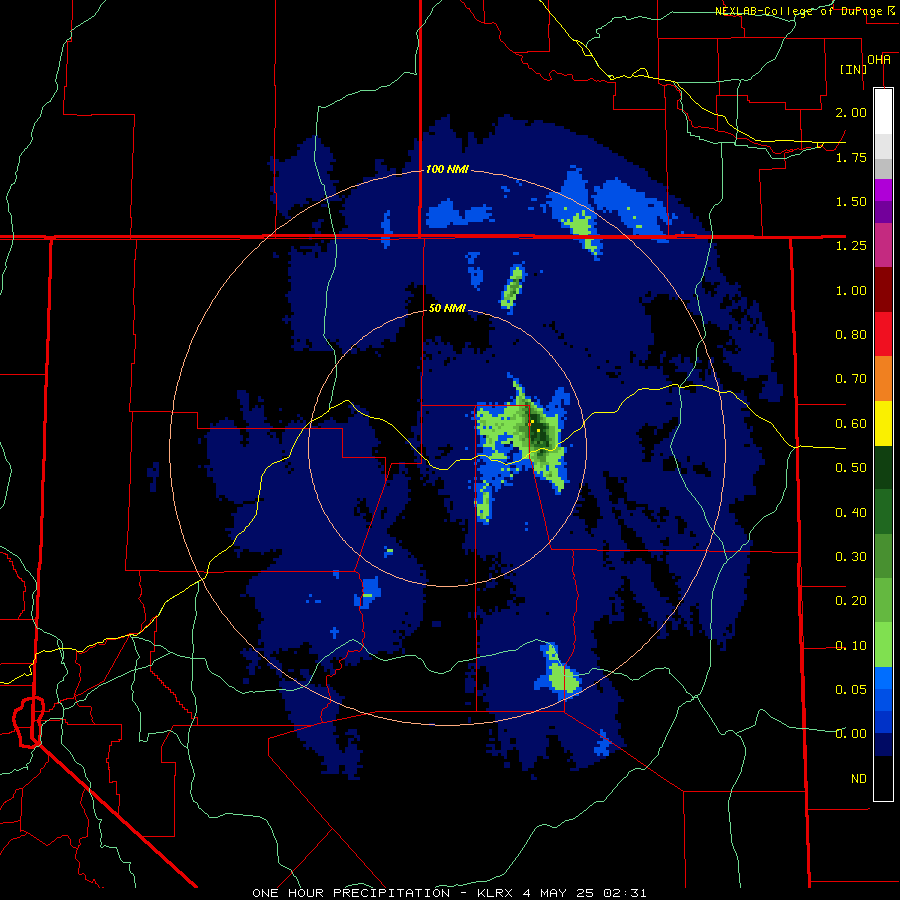Click the 0.20 legend value
This screenshot has height=900, width=900.
pyautogui.click(x=851, y=601)
